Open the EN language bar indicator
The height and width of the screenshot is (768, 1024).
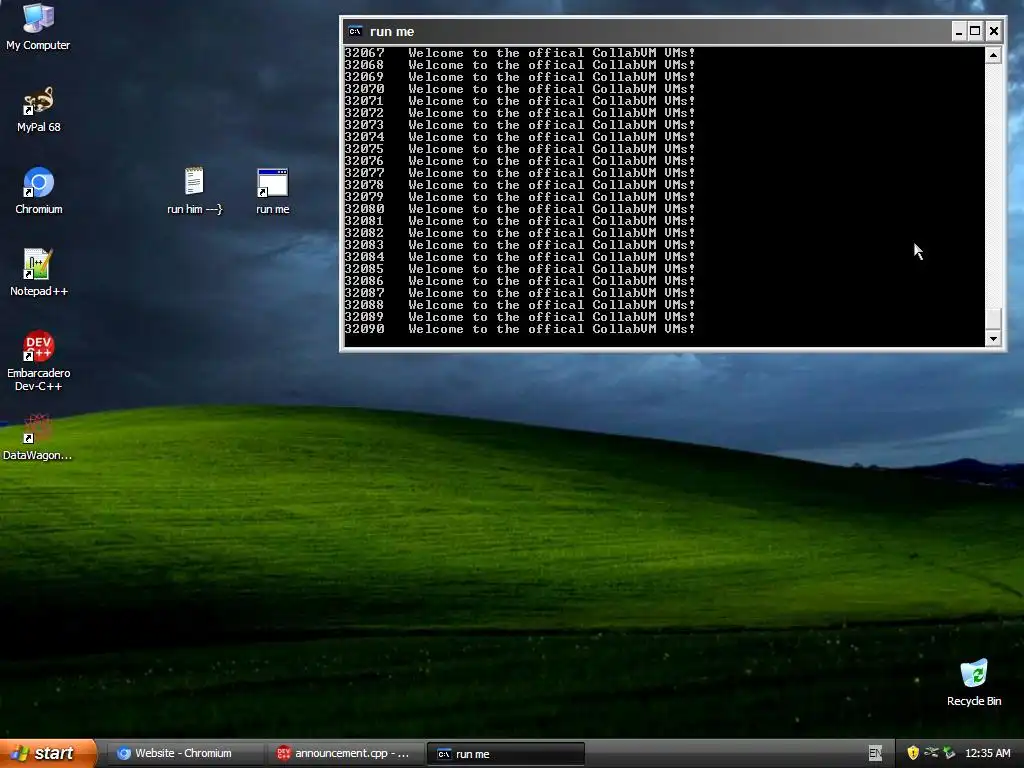pyautogui.click(x=875, y=753)
